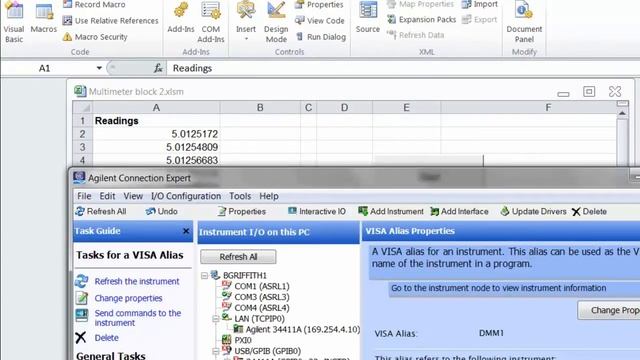Select row 3 header
This screenshot has width=640, height=360.
(x=82, y=147)
